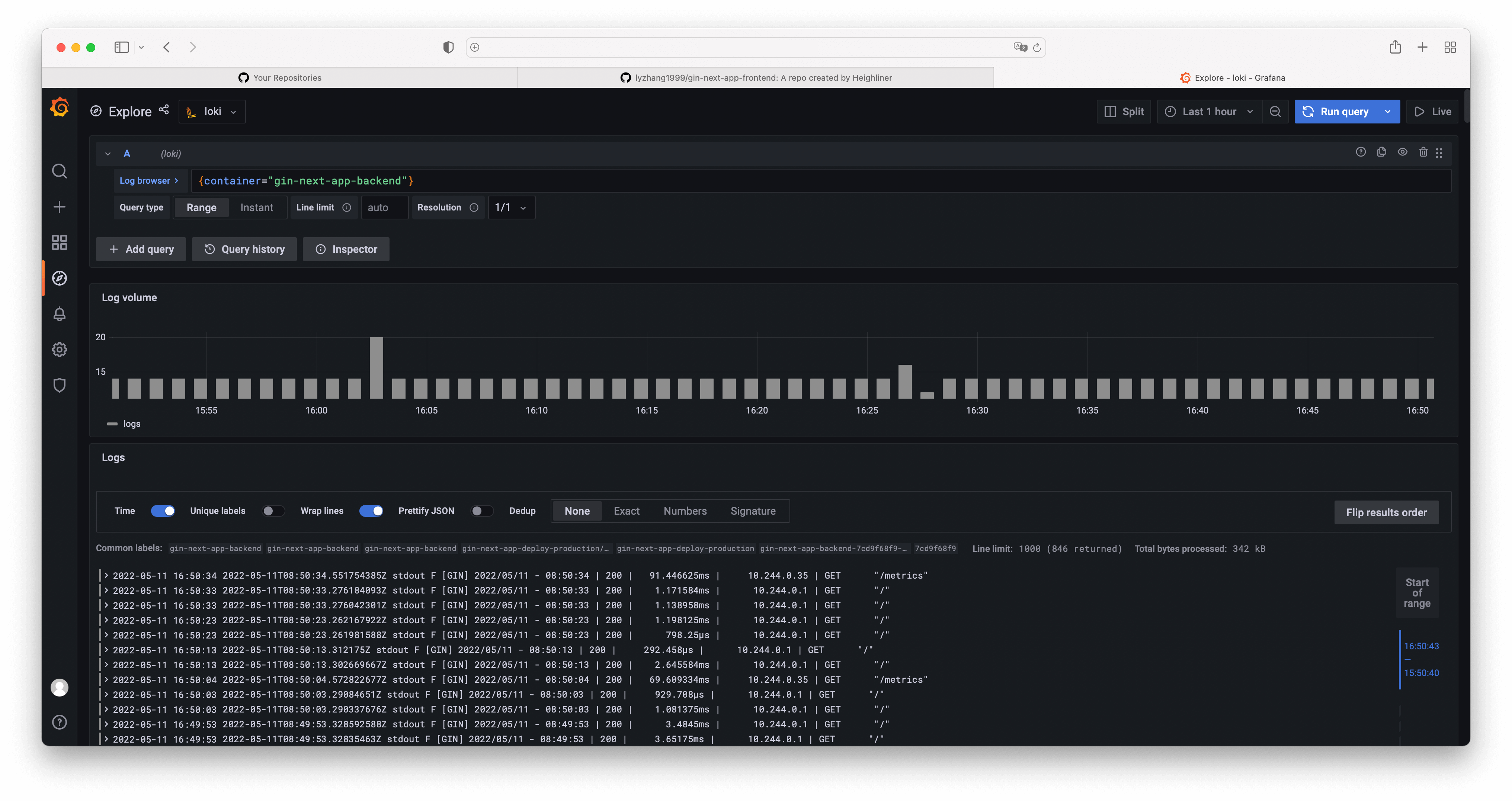
Task: Open the Last 1 hour time picker
Action: click(1209, 112)
